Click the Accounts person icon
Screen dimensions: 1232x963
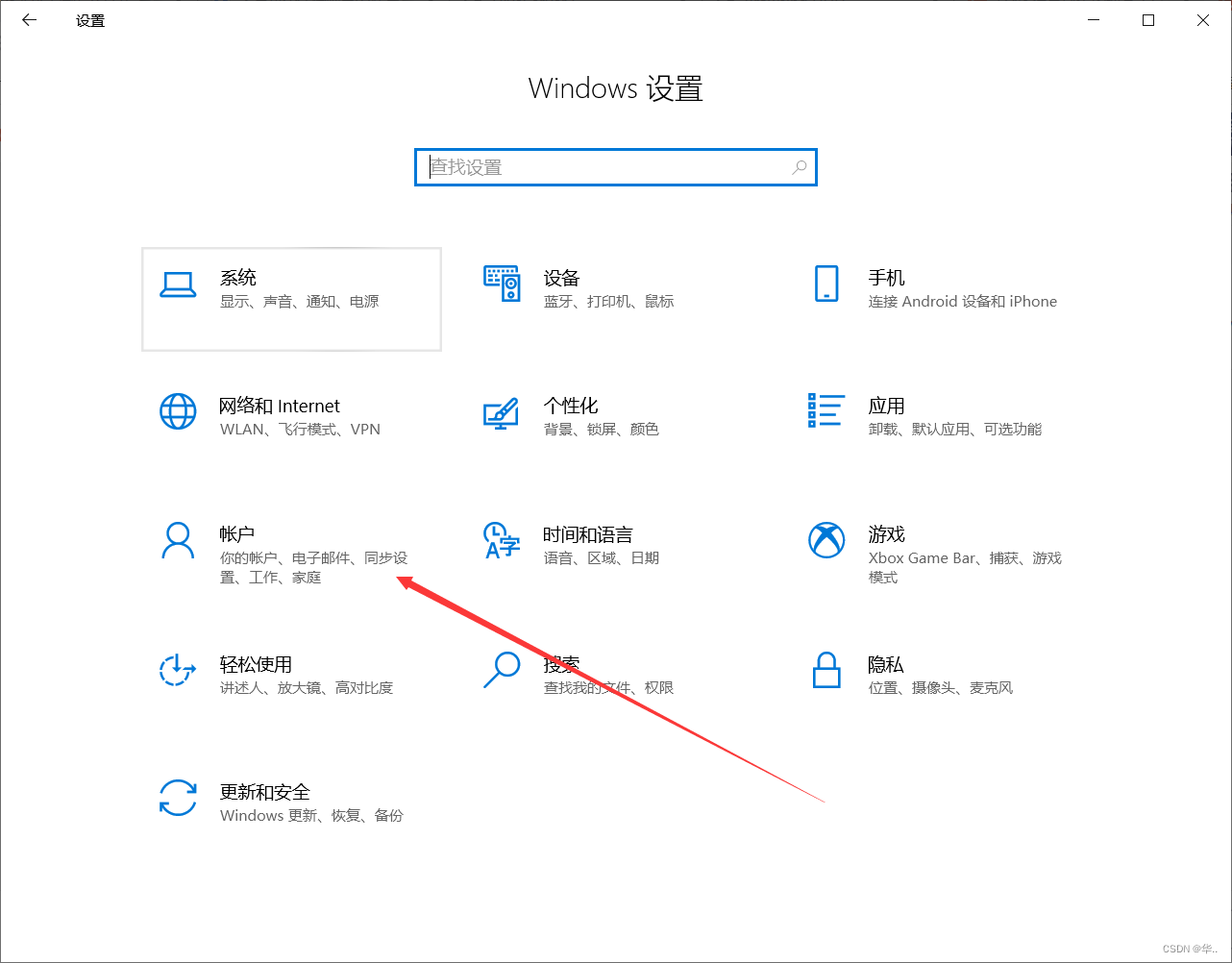tap(178, 540)
